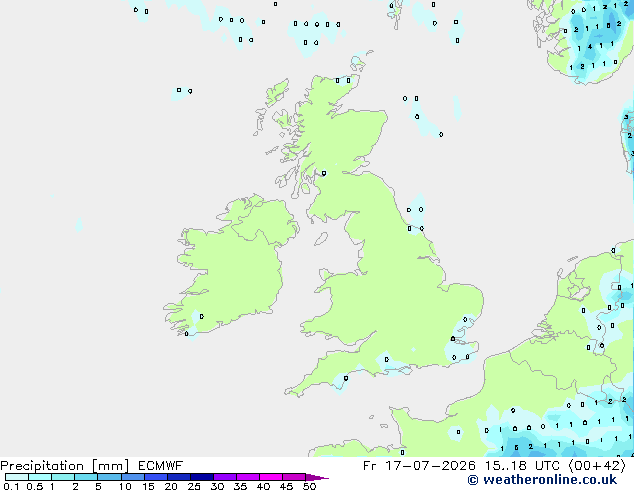634x490 pixels.
Task: Click the legend value "50"
Action: pos(310,486)
